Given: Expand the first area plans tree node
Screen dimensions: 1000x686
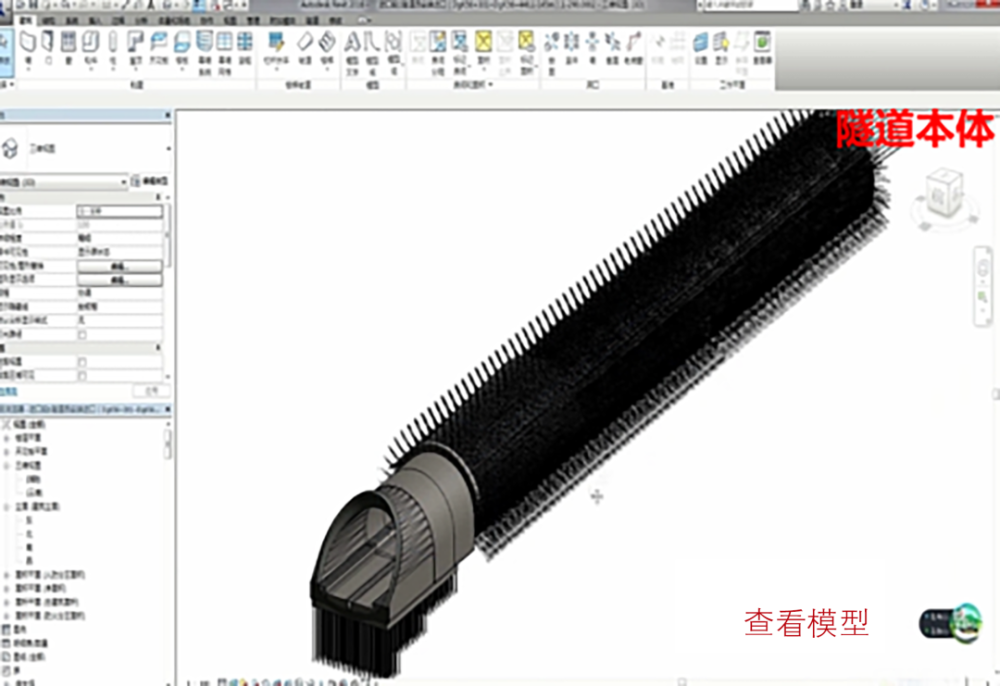Looking at the screenshot, I should 7,575.
